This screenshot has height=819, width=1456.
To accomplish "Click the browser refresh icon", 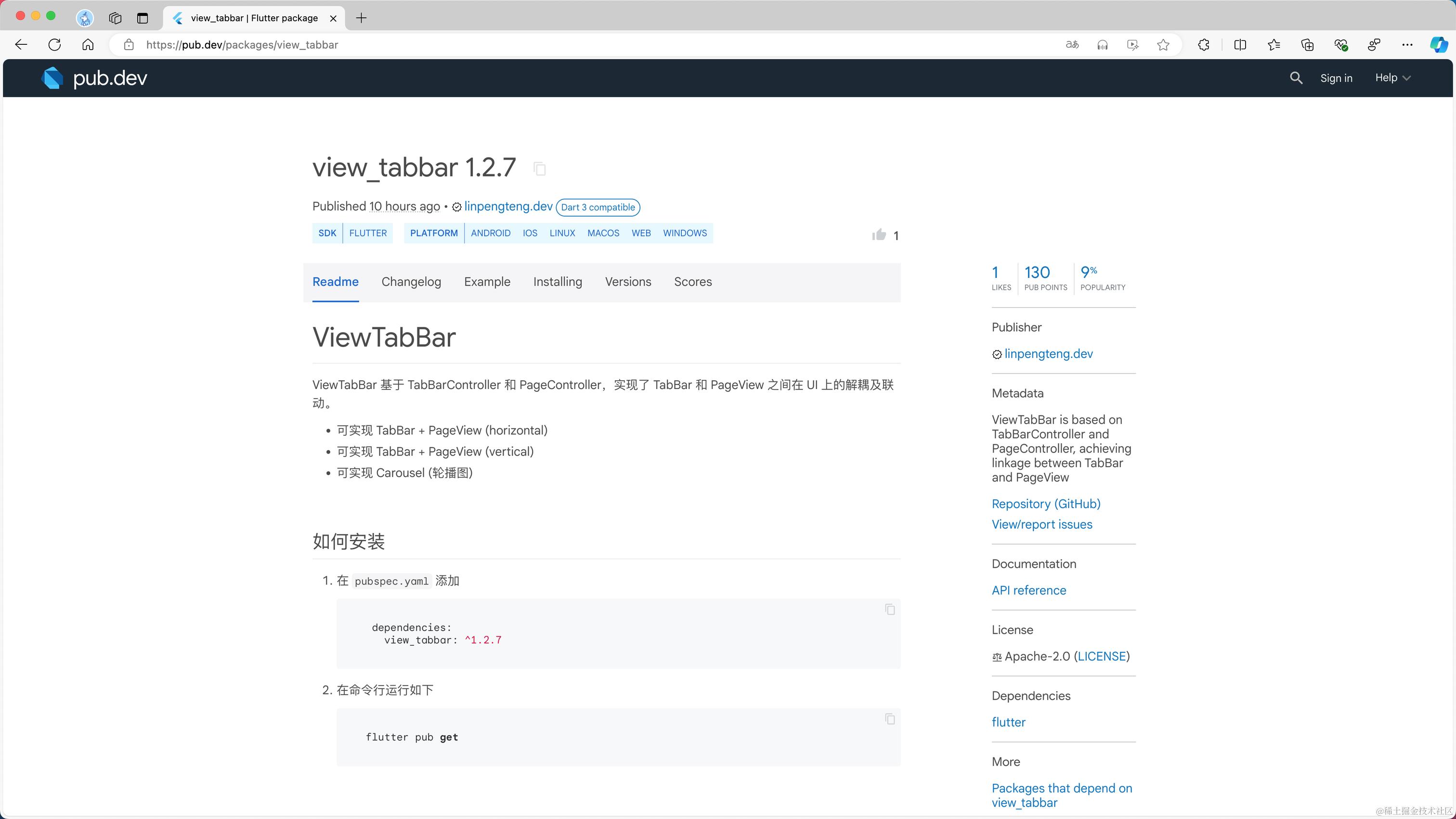I will point(55,45).
